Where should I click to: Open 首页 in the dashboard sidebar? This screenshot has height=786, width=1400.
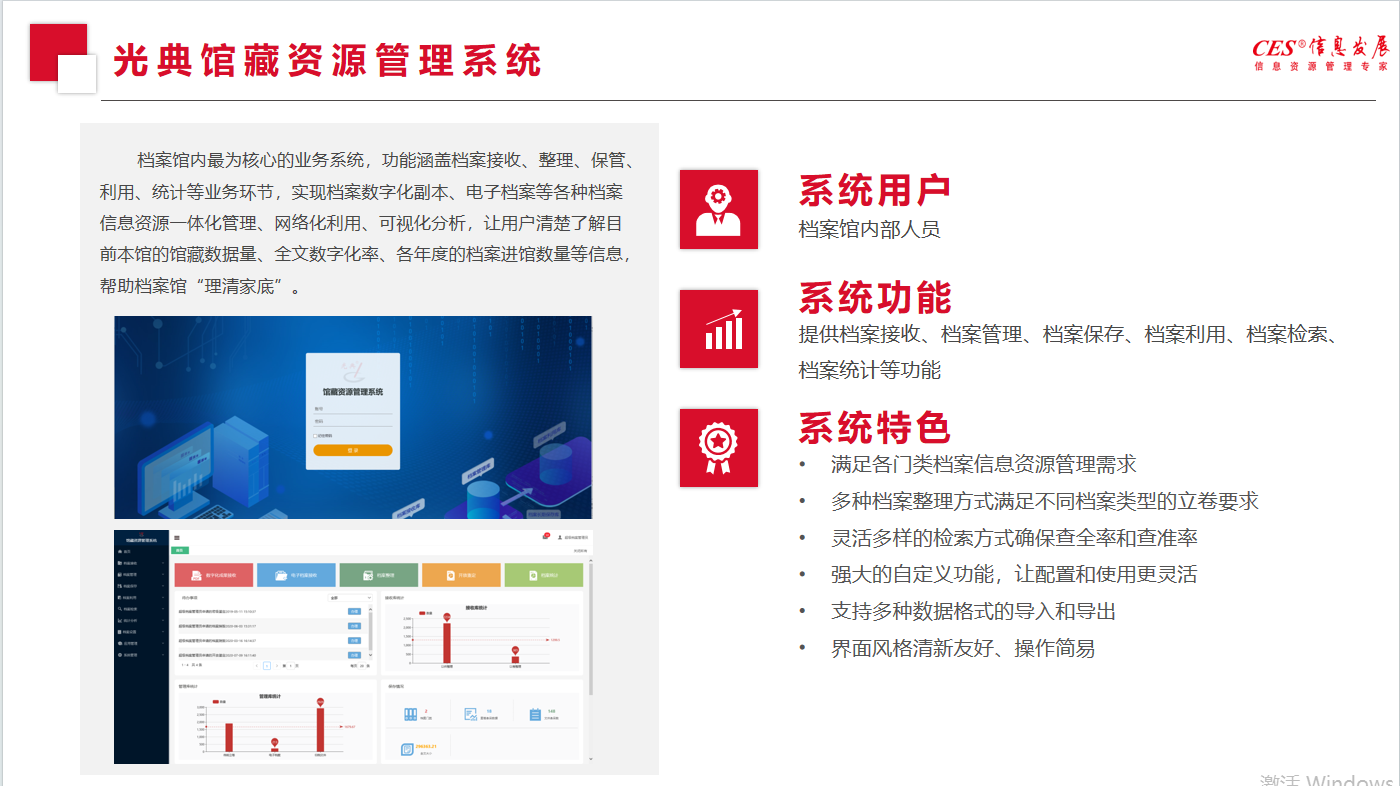pyautogui.click(x=141, y=551)
